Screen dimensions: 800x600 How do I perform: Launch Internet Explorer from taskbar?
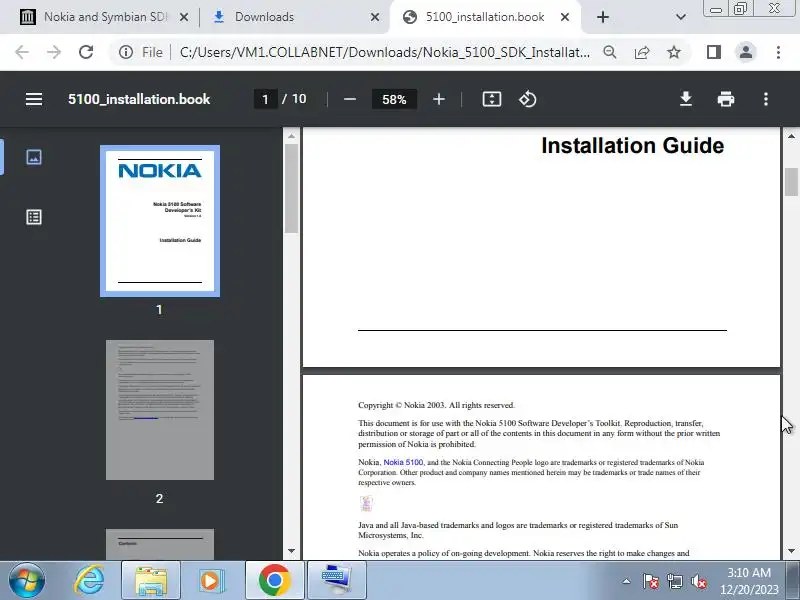click(89, 580)
